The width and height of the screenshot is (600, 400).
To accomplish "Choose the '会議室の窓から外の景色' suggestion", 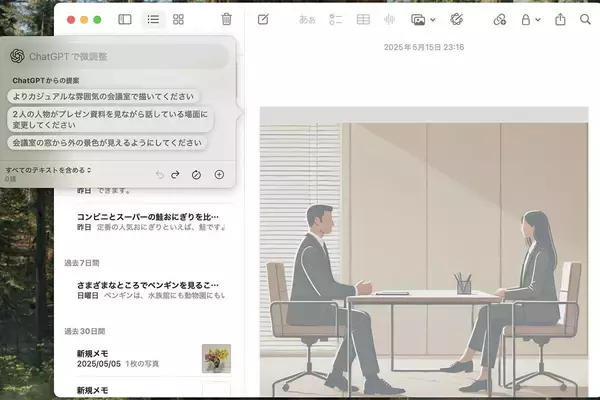I will point(107,143).
